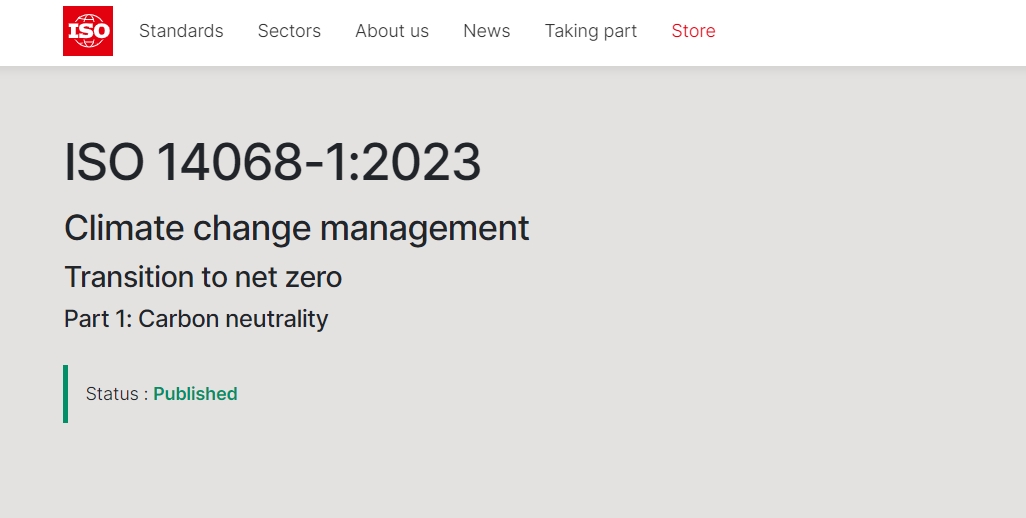Click the Transition to net zero subtitle
The image size is (1026, 518).
(203, 277)
